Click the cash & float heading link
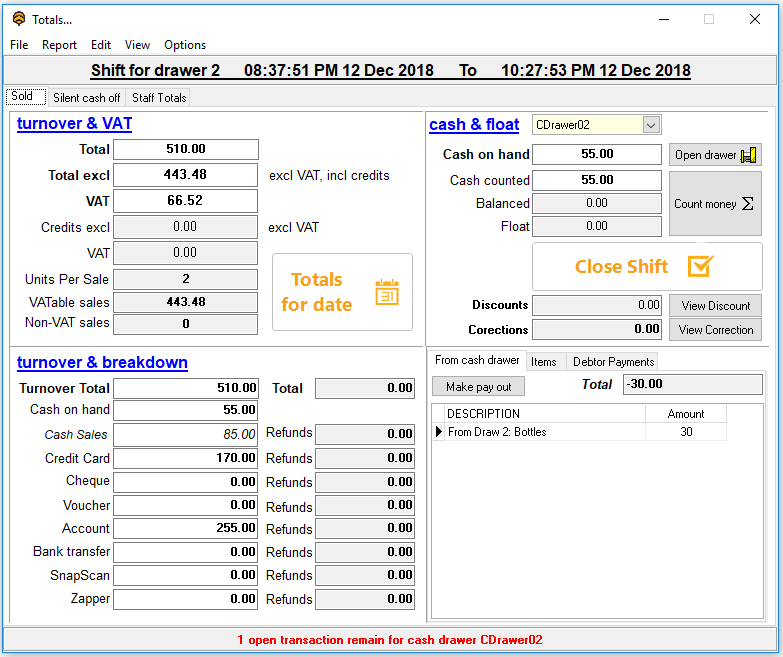The height and width of the screenshot is (657, 783). pos(474,124)
